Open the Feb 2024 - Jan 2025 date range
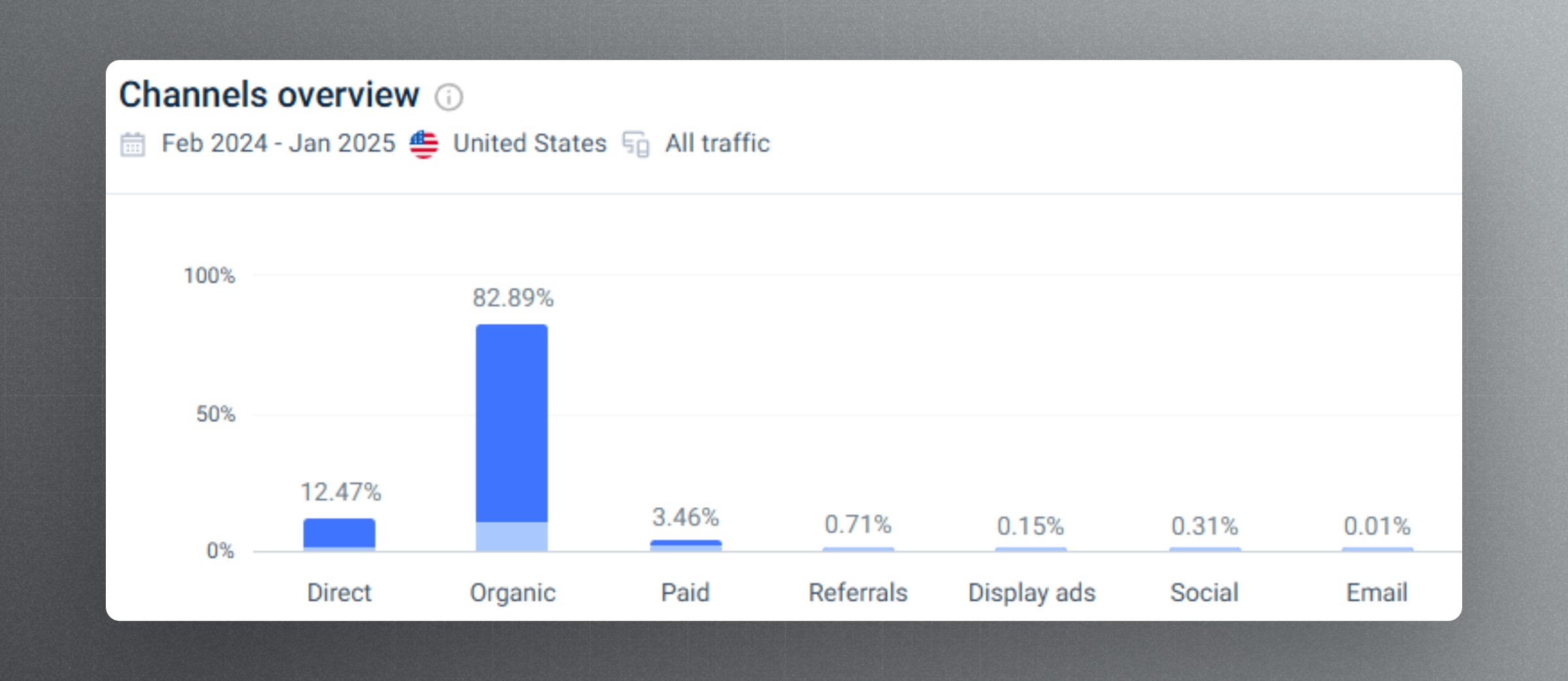Viewport: 1568px width, 681px height. (278, 143)
